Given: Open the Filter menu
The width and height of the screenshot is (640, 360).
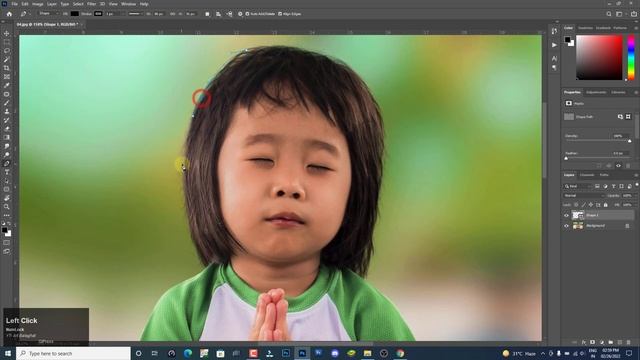Looking at the screenshot, I should 91,4.
